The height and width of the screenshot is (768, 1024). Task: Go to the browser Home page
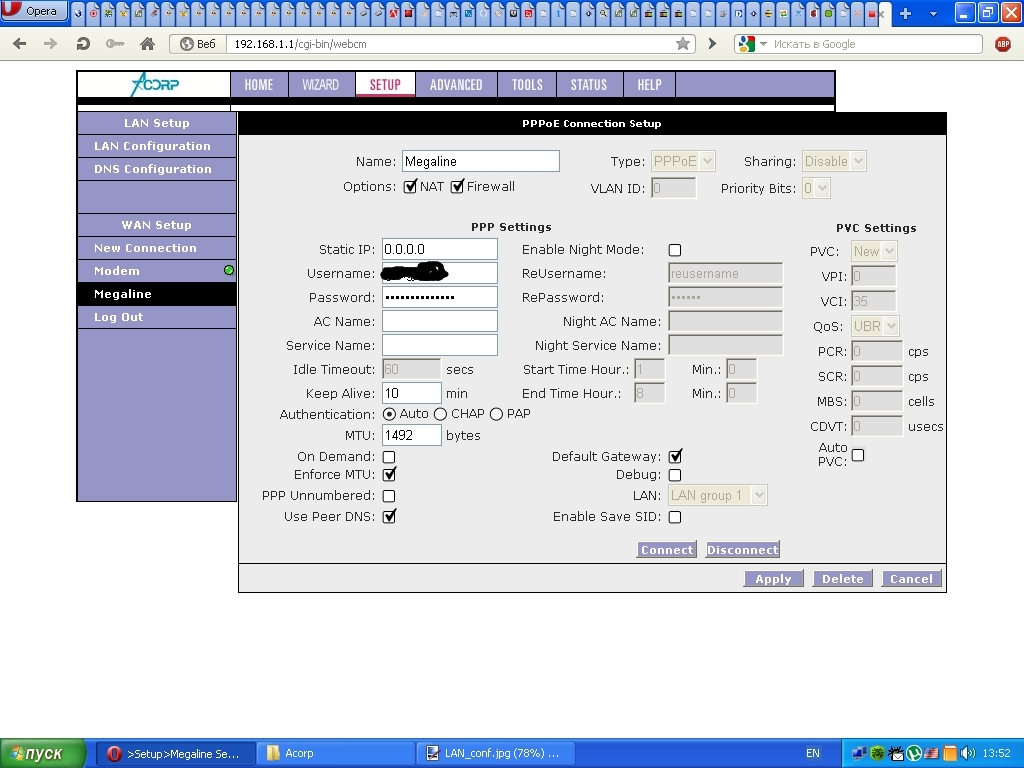coord(147,44)
